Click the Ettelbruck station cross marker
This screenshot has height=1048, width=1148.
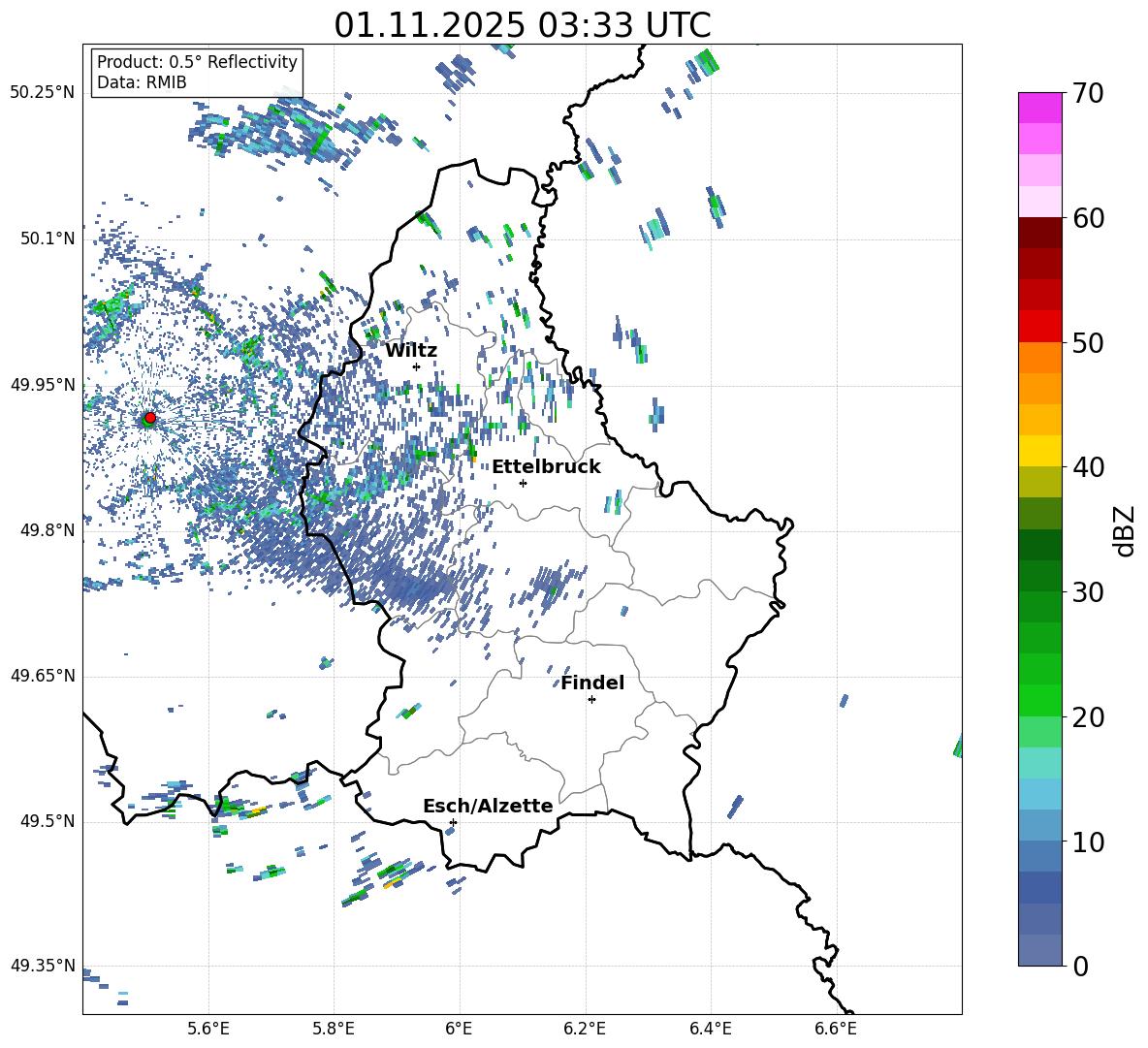(523, 483)
